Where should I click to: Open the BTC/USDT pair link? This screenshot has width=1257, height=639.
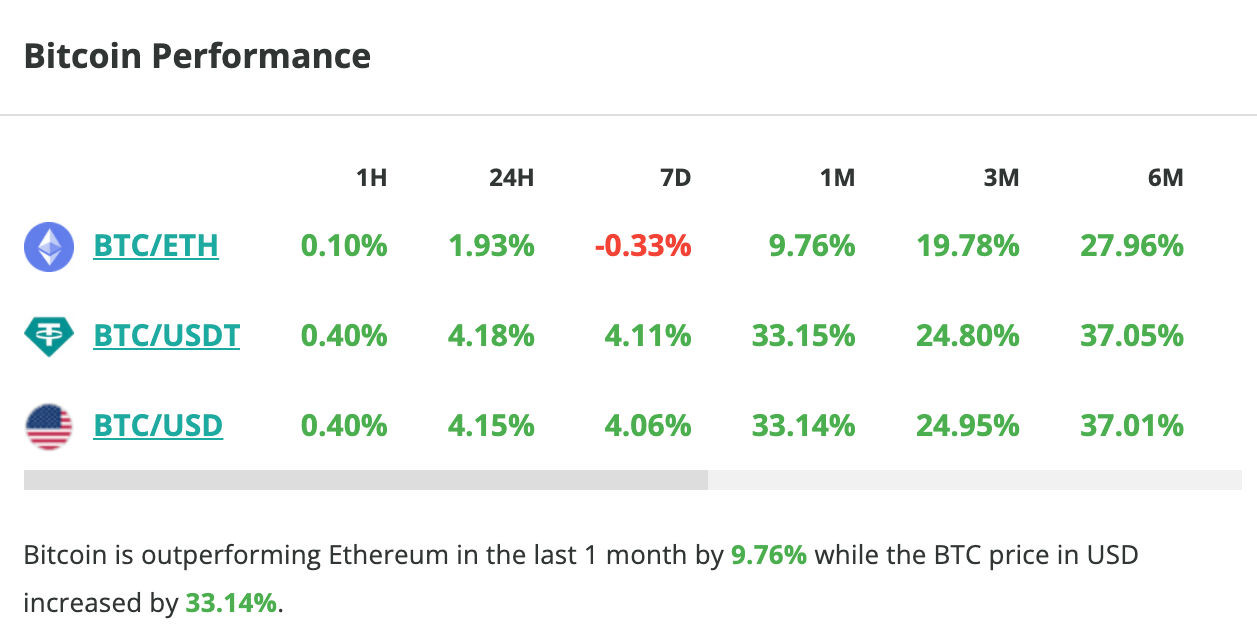coord(167,336)
